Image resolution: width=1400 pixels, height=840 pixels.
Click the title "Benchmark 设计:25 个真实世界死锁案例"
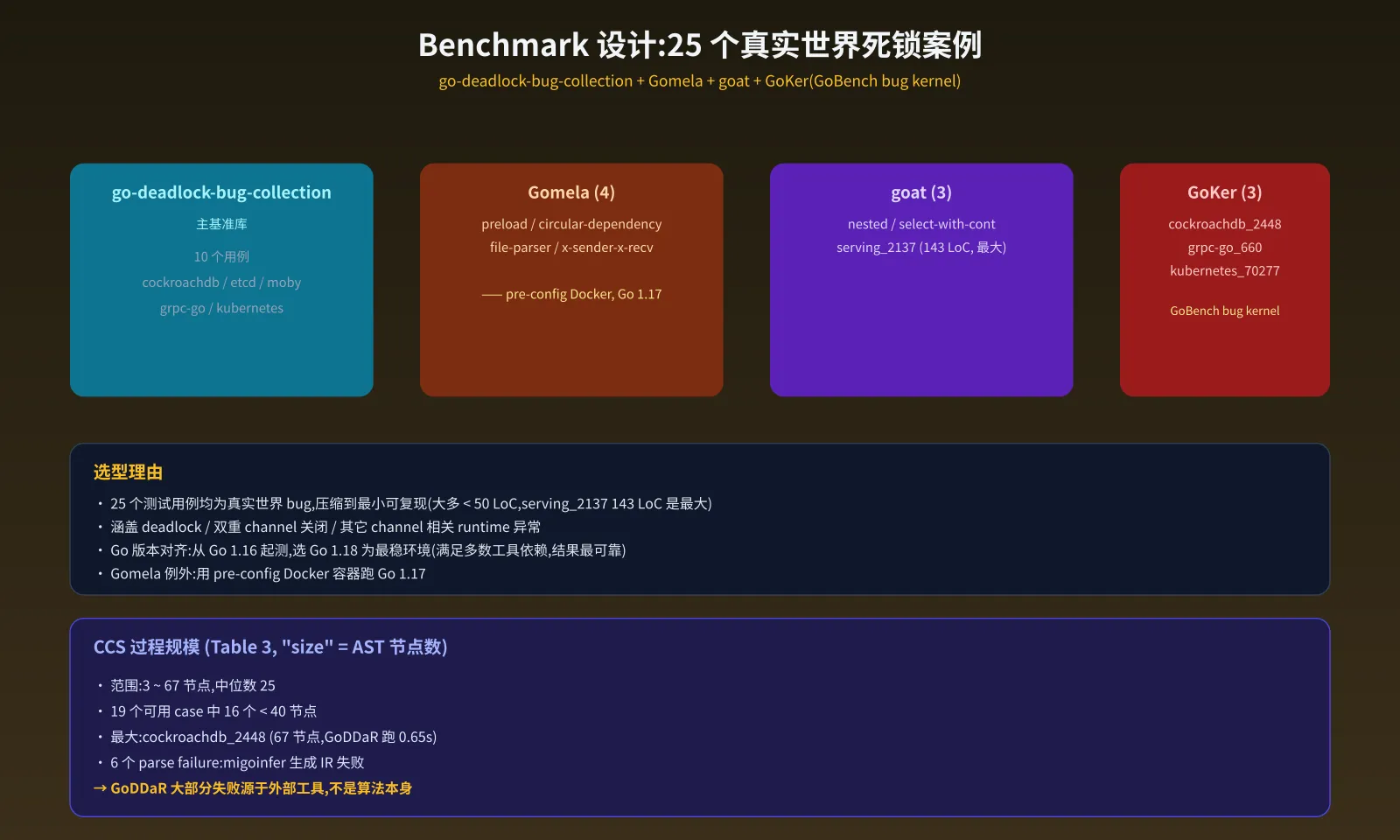tap(700, 45)
